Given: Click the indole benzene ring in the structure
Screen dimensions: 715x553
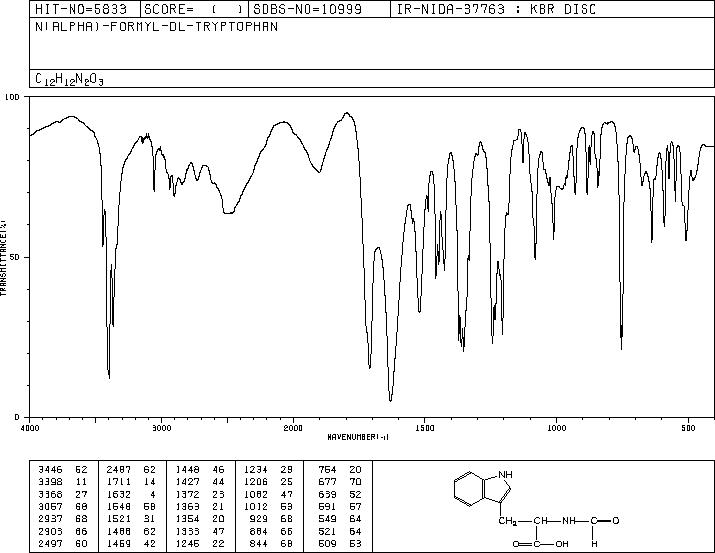Looking at the screenshot, I should tap(469, 489).
